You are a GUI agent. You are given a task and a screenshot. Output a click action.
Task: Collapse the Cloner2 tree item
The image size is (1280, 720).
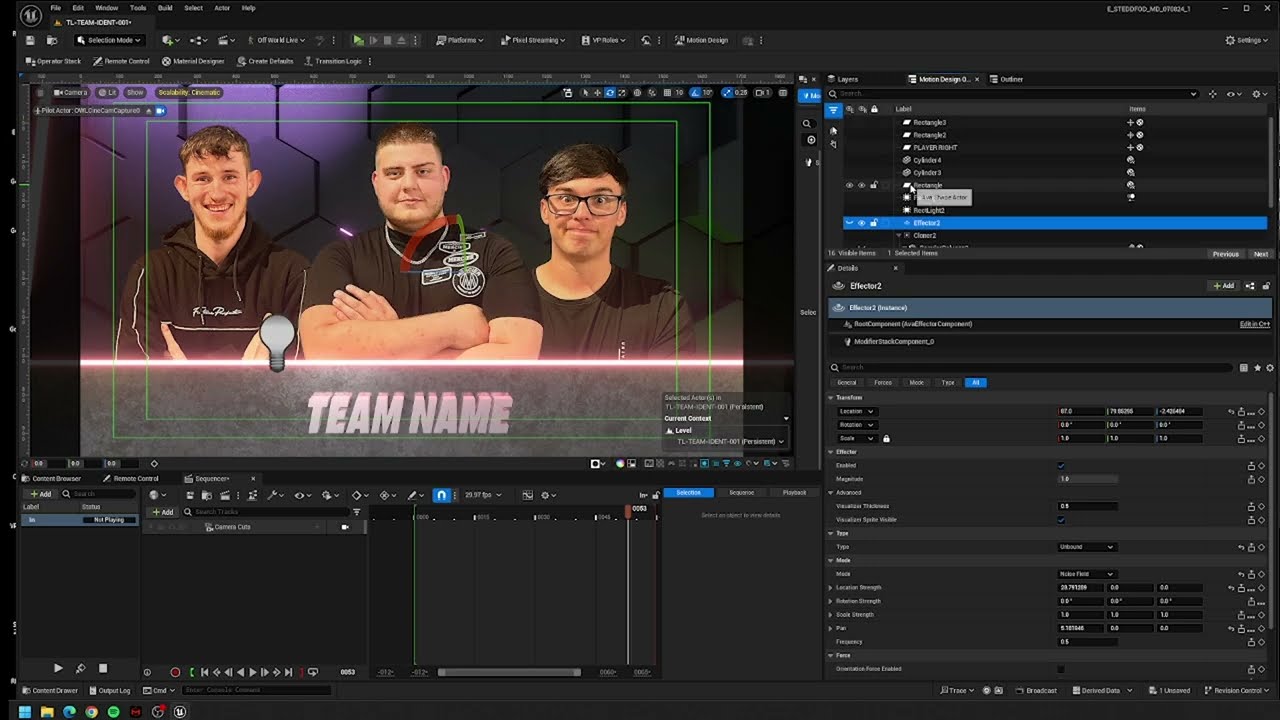point(898,236)
